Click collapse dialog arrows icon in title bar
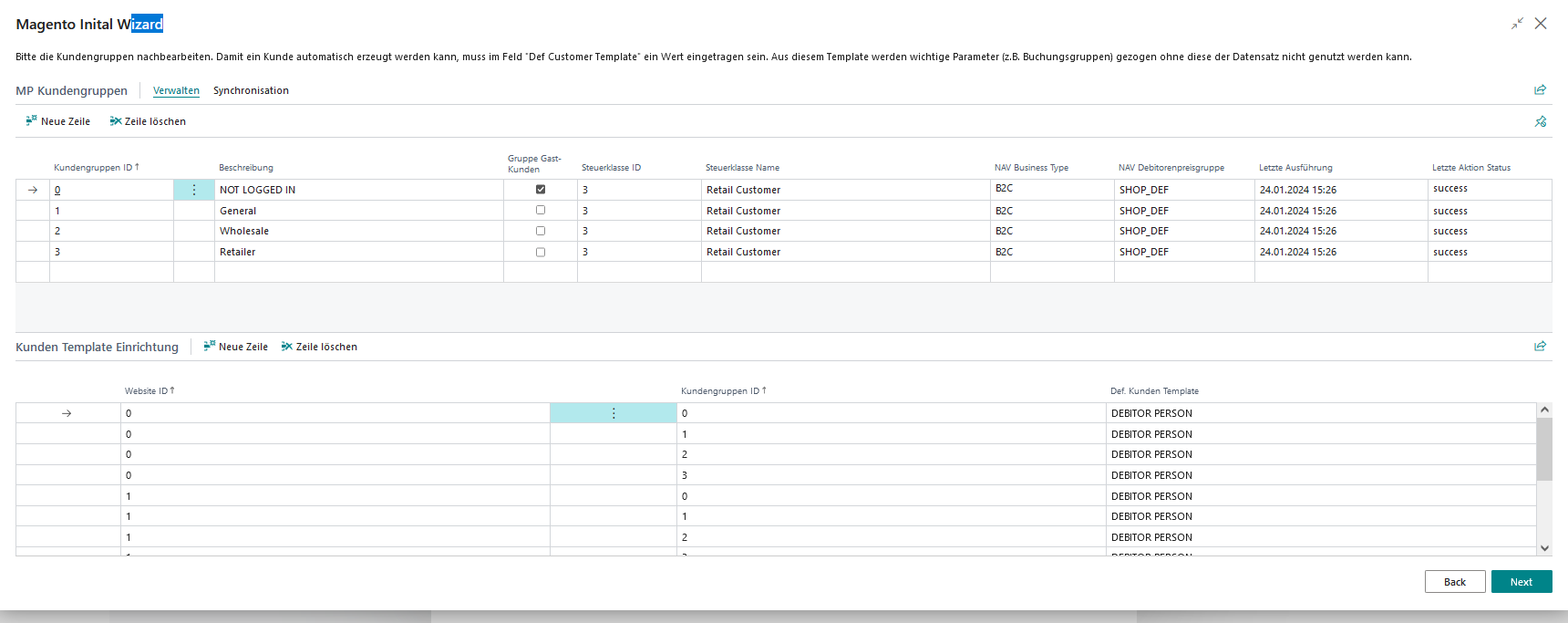The width and height of the screenshot is (1568, 623). (x=1517, y=24)
